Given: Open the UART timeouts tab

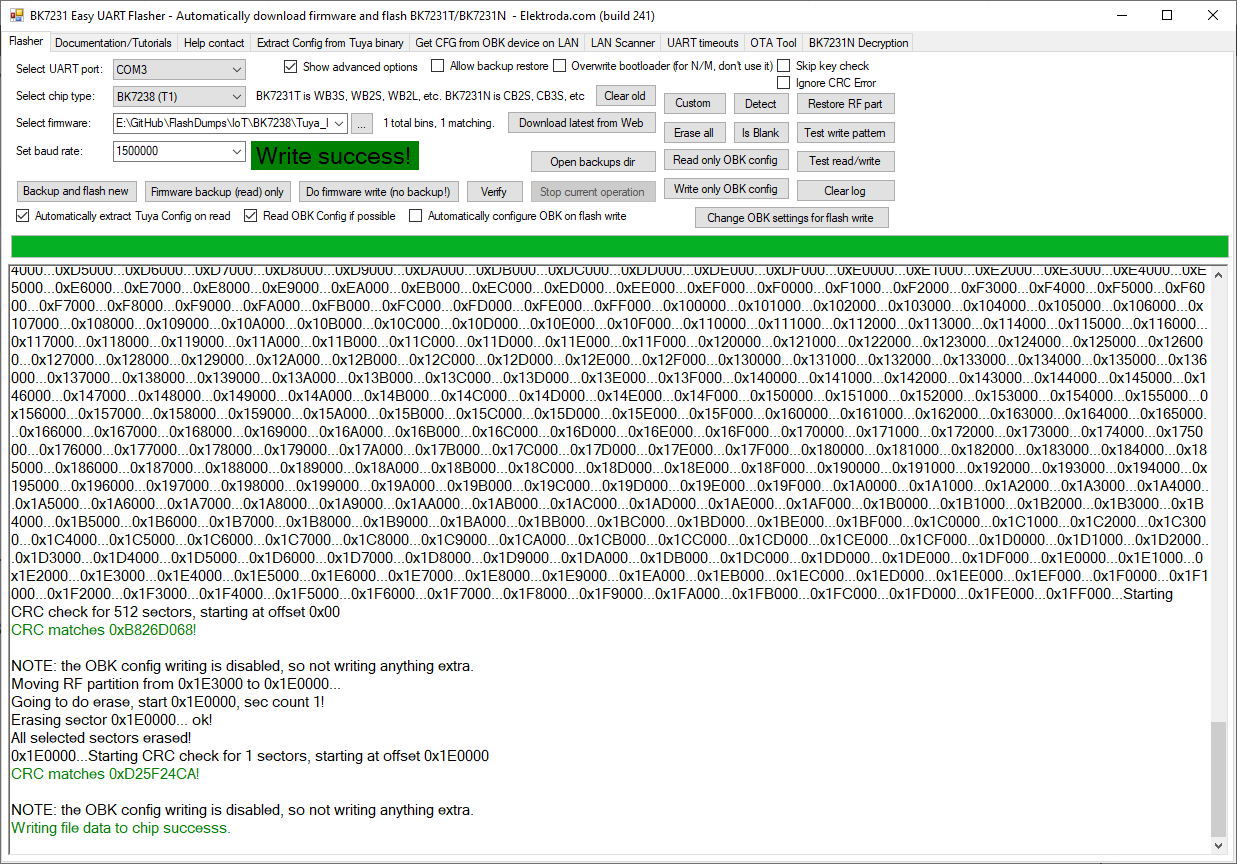Looking at the screenshot, I should (x=703, y=43).
